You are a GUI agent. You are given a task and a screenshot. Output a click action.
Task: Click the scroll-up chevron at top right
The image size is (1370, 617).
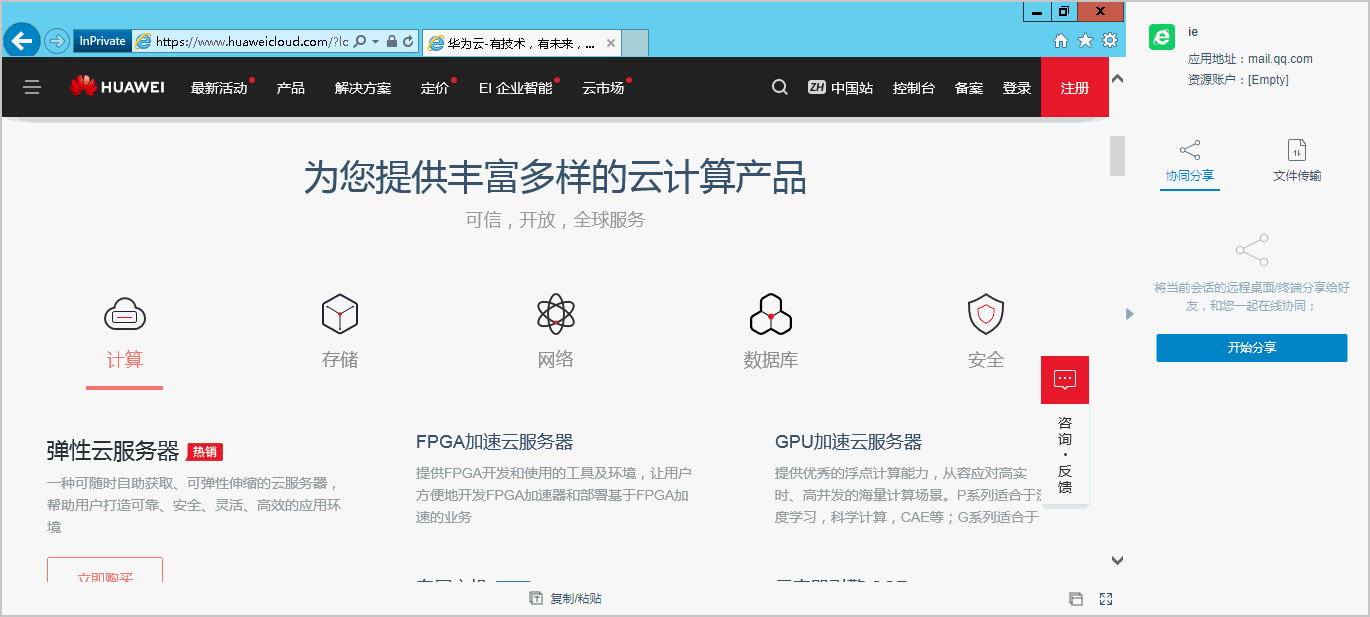pos(1118,78)
